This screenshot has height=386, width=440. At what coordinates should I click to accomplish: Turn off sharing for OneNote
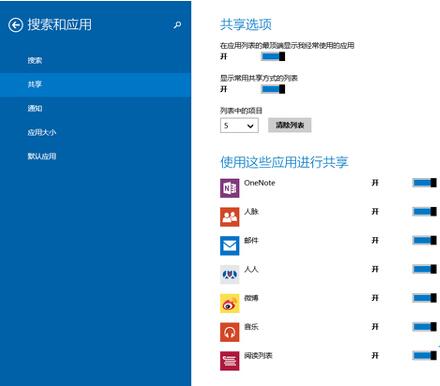[424, 183]
